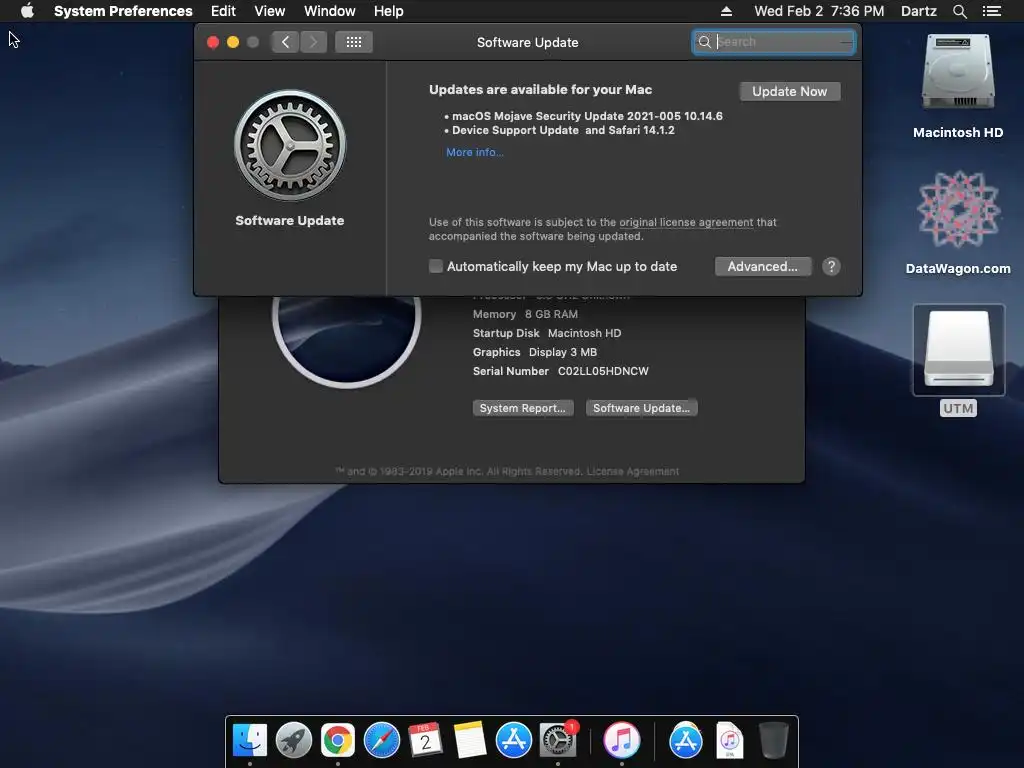Click the Device Support Update and Safari line
The image size is (1024, 768).
tap(563, 130)
